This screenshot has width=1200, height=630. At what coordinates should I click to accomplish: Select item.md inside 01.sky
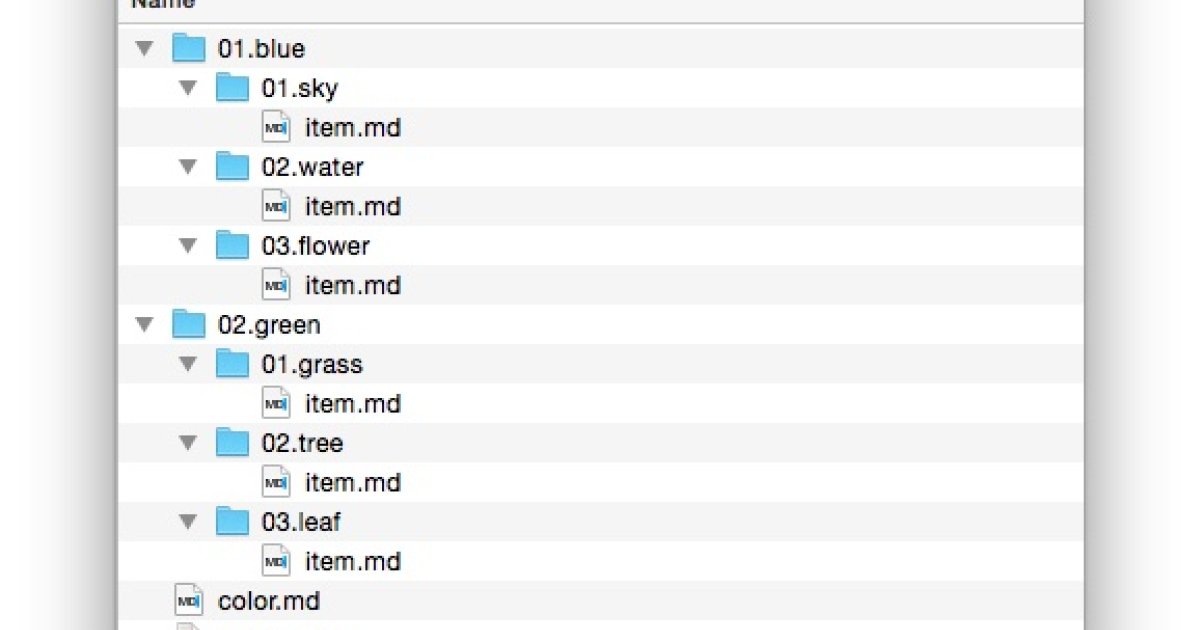(352, 128)
